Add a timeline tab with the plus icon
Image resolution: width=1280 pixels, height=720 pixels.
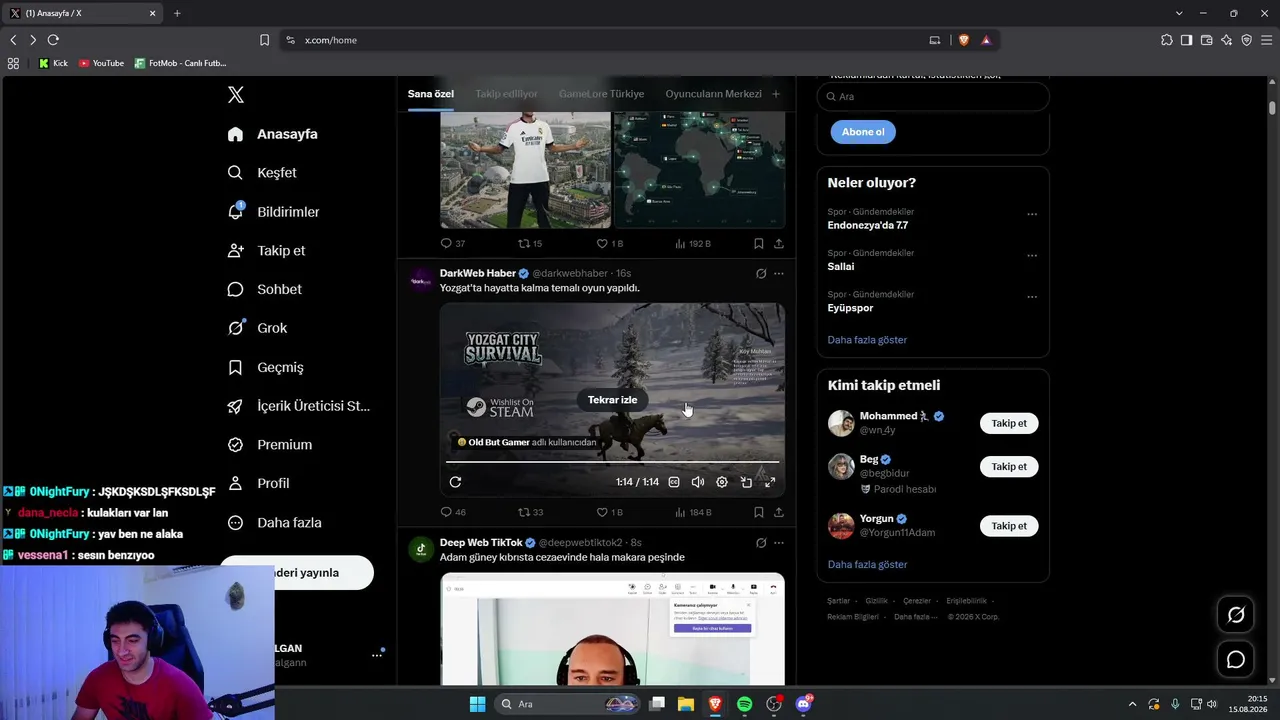click(775, 94)
